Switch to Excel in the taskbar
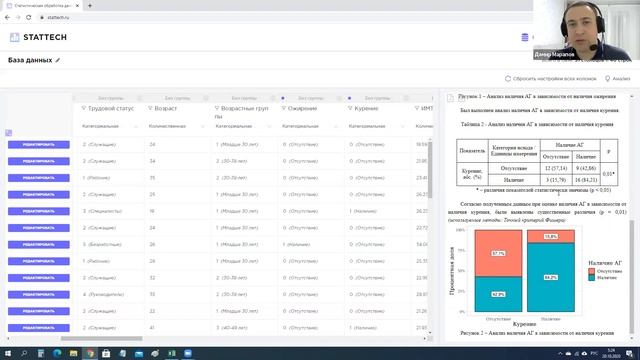The height and width of the screenshot is (360, 640). [x=171, y=353]
